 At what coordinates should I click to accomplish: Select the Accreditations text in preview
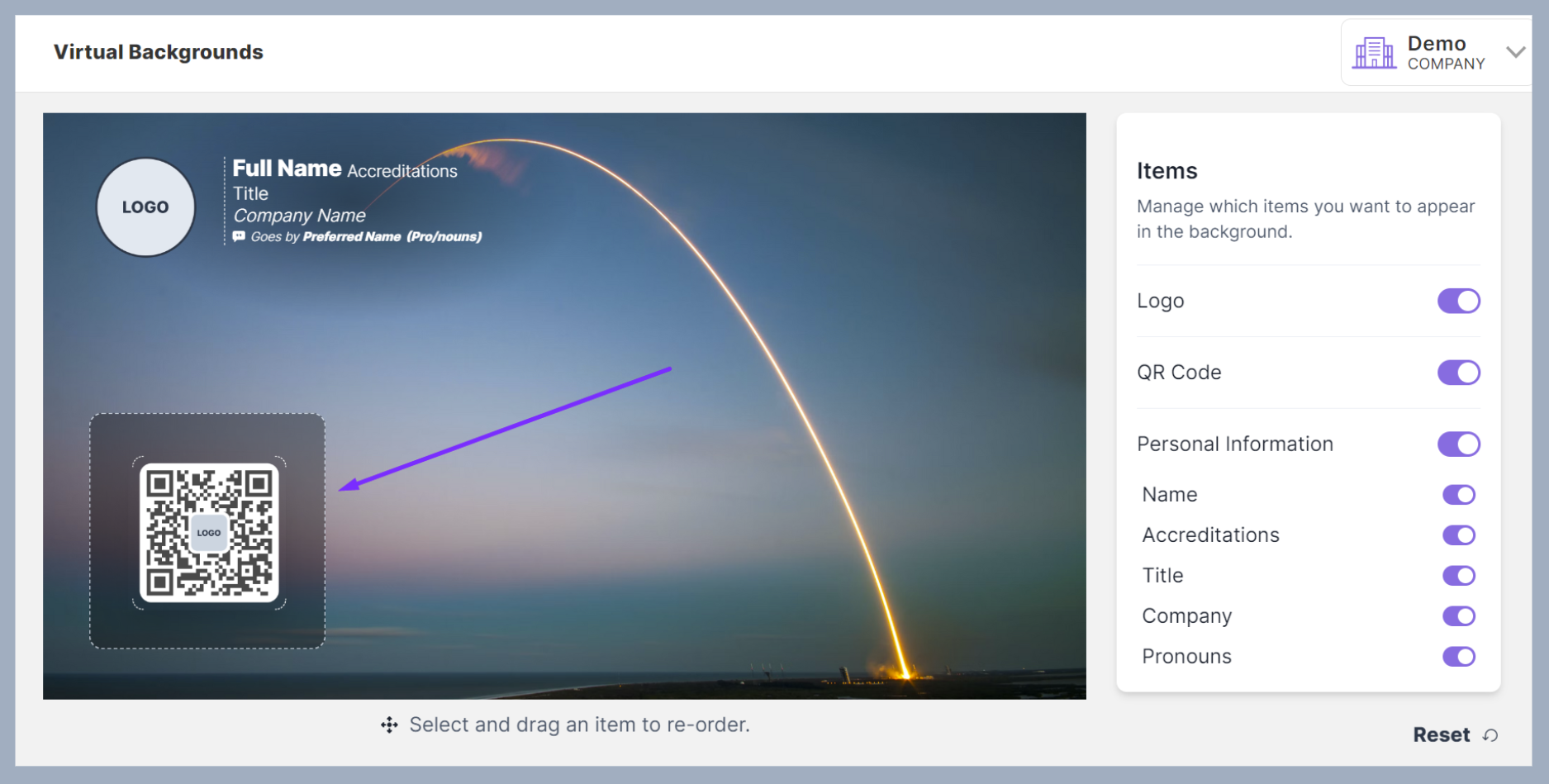402,171
